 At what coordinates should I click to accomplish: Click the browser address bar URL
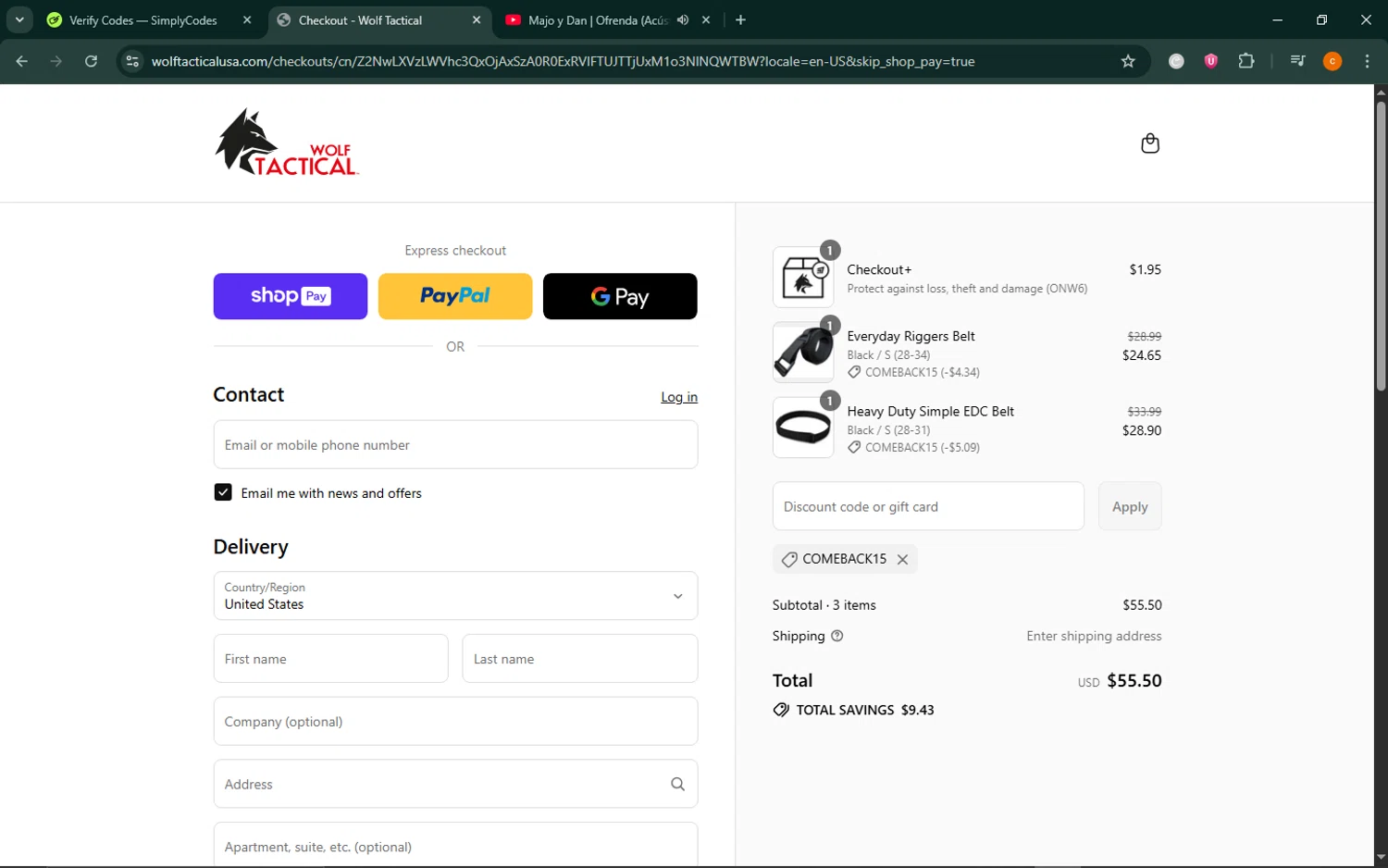563,61
